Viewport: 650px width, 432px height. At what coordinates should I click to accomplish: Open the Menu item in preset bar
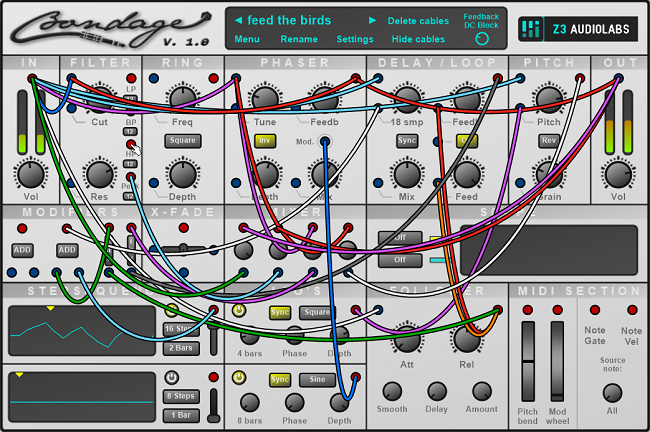click(x=247, y=40)
